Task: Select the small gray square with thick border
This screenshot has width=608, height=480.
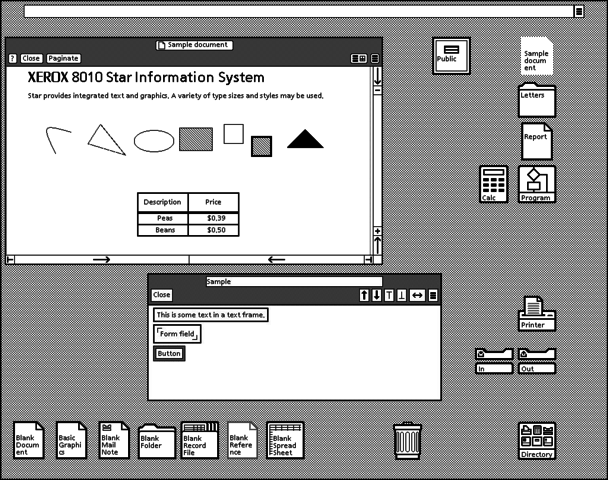Action: [261, 146]
